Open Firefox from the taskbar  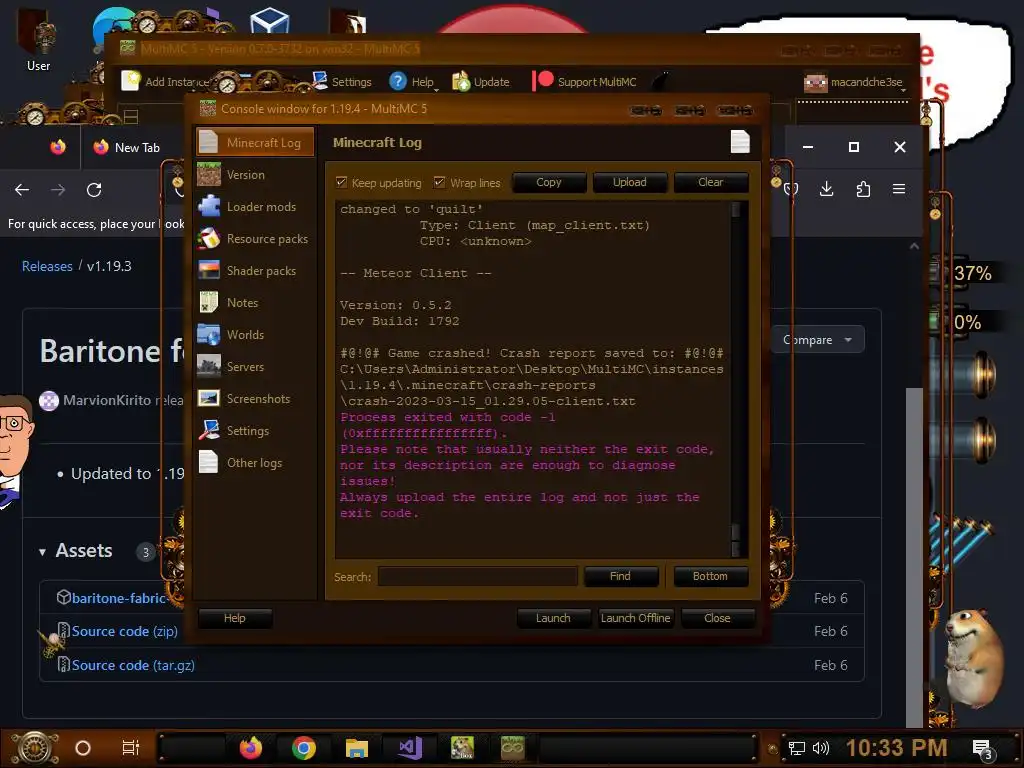250,748
